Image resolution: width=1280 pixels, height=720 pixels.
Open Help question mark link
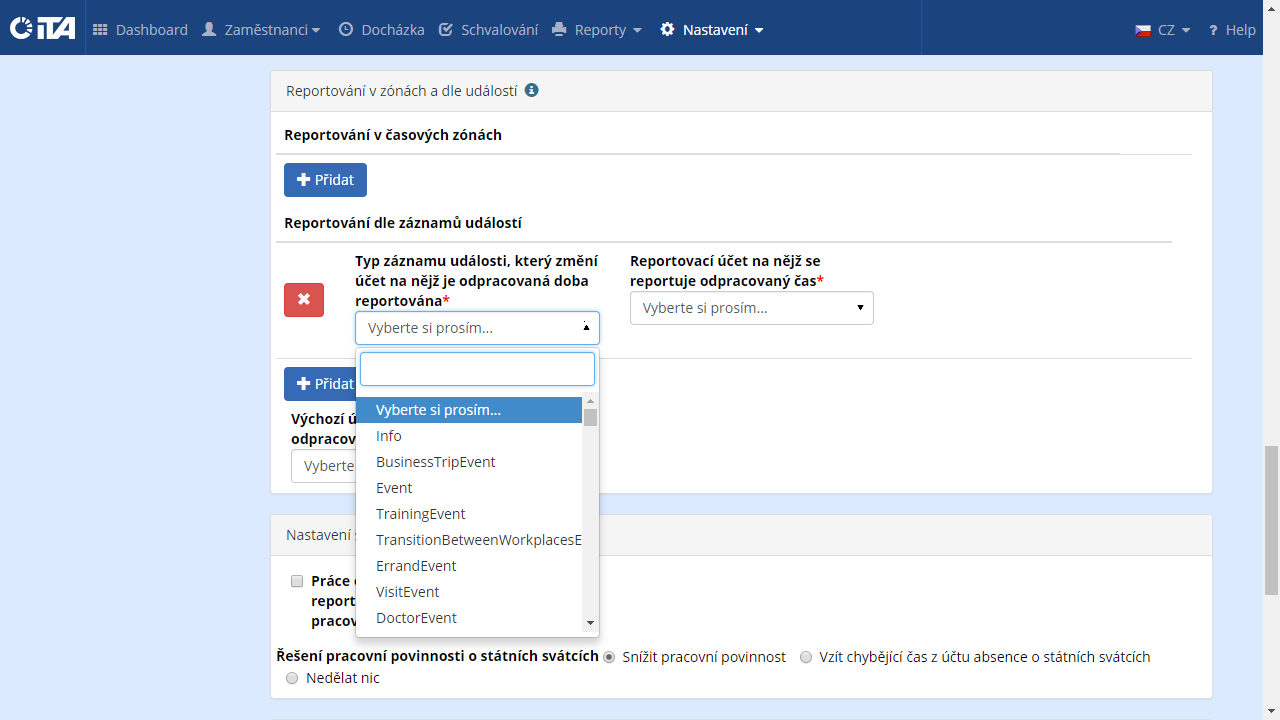(x=1231, y=30)
